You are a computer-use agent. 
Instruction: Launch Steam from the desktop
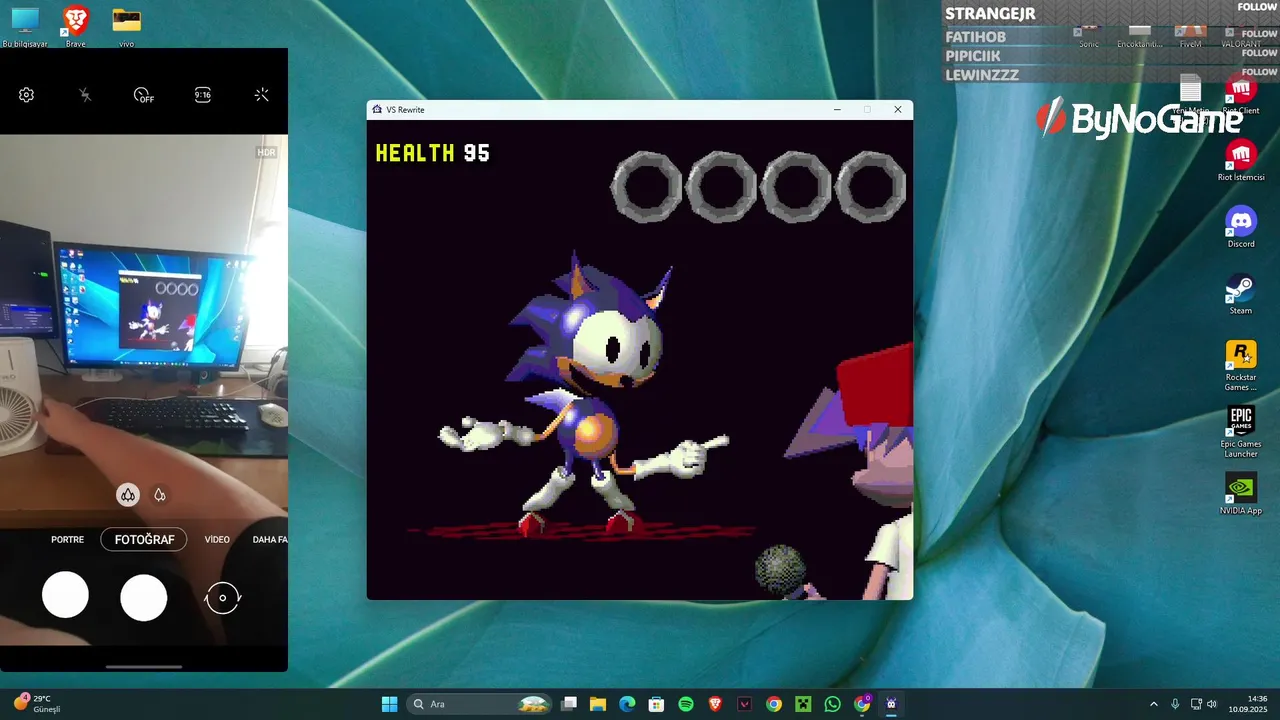(1241, 294)
